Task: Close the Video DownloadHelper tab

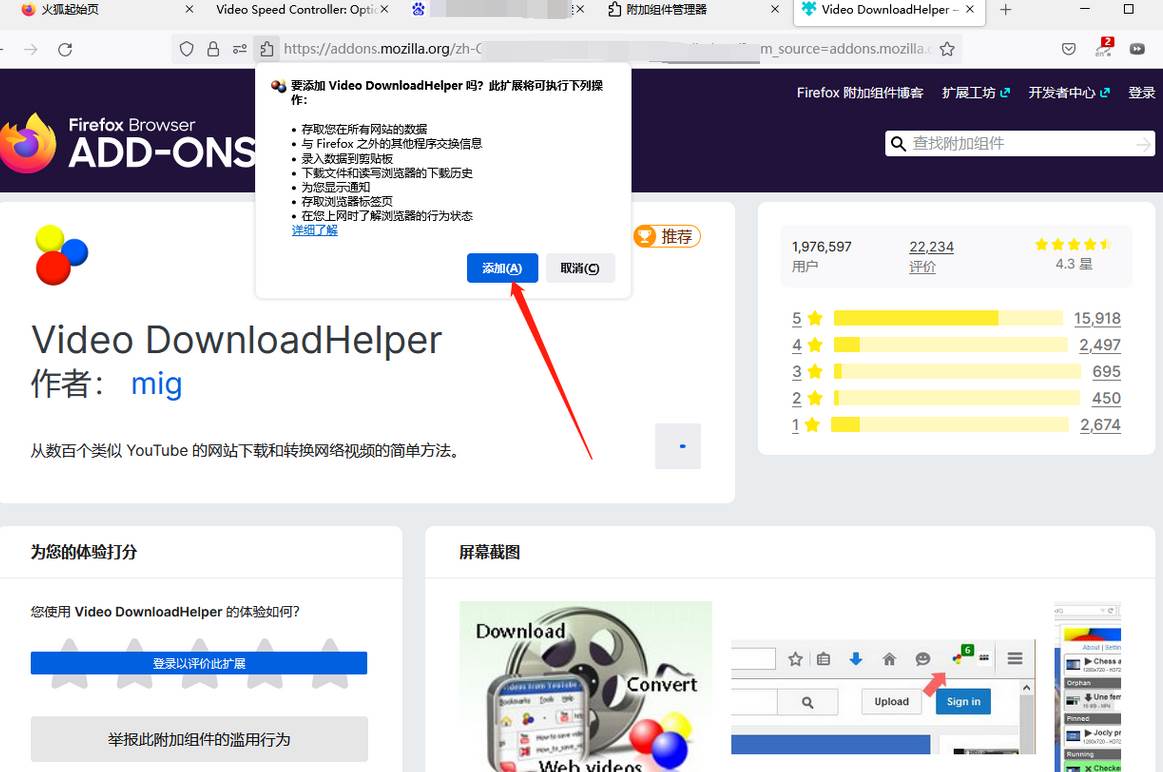Action: click(x=970, y=10)
